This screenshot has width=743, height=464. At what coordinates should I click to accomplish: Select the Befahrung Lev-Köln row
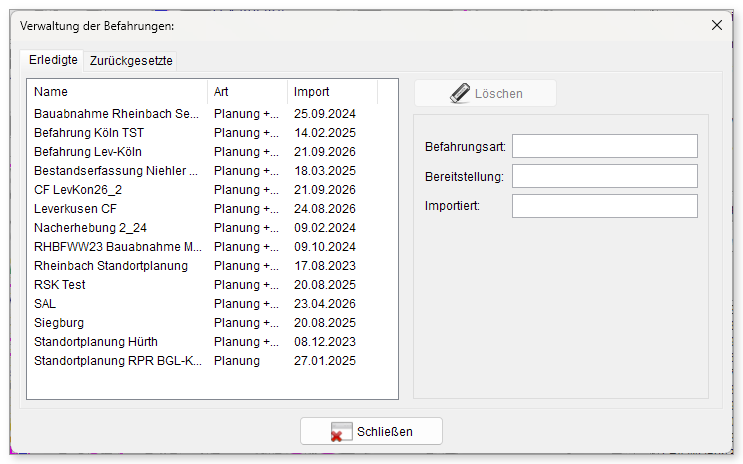tap(212, 152)
